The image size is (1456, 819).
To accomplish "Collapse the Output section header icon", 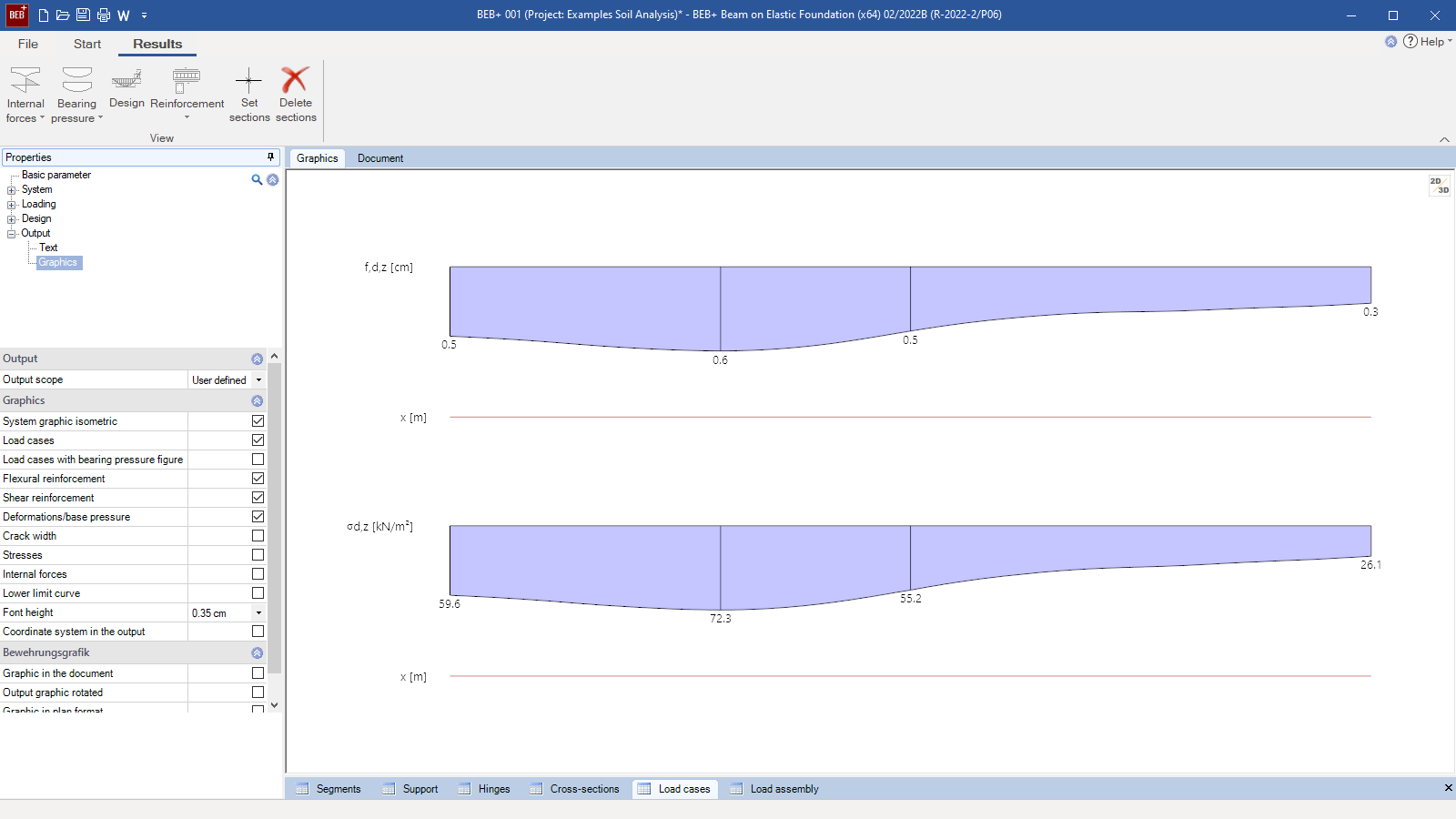I will pos(257,359).
